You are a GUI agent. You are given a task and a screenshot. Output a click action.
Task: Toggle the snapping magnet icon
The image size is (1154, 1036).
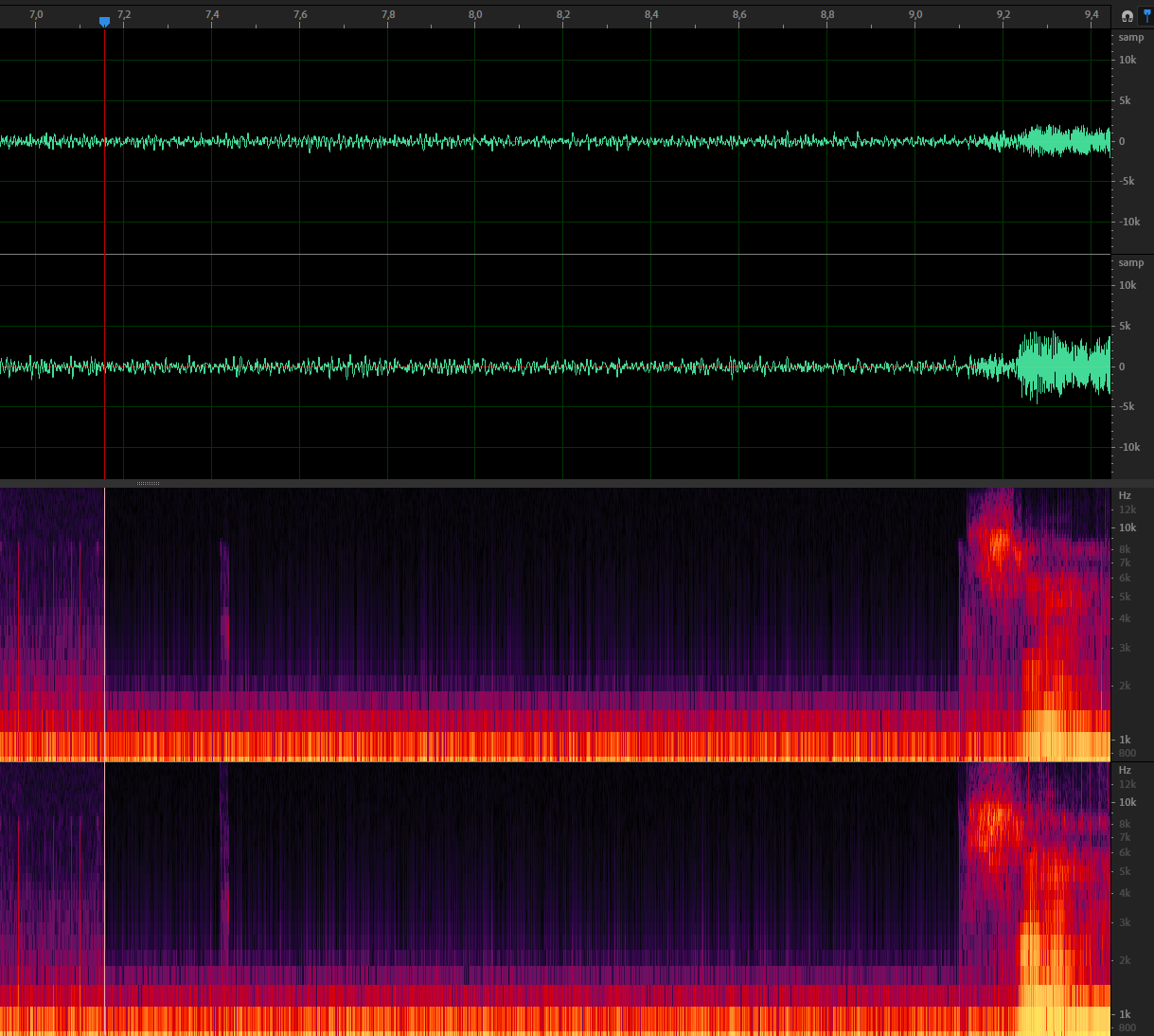pos(1127,16)
